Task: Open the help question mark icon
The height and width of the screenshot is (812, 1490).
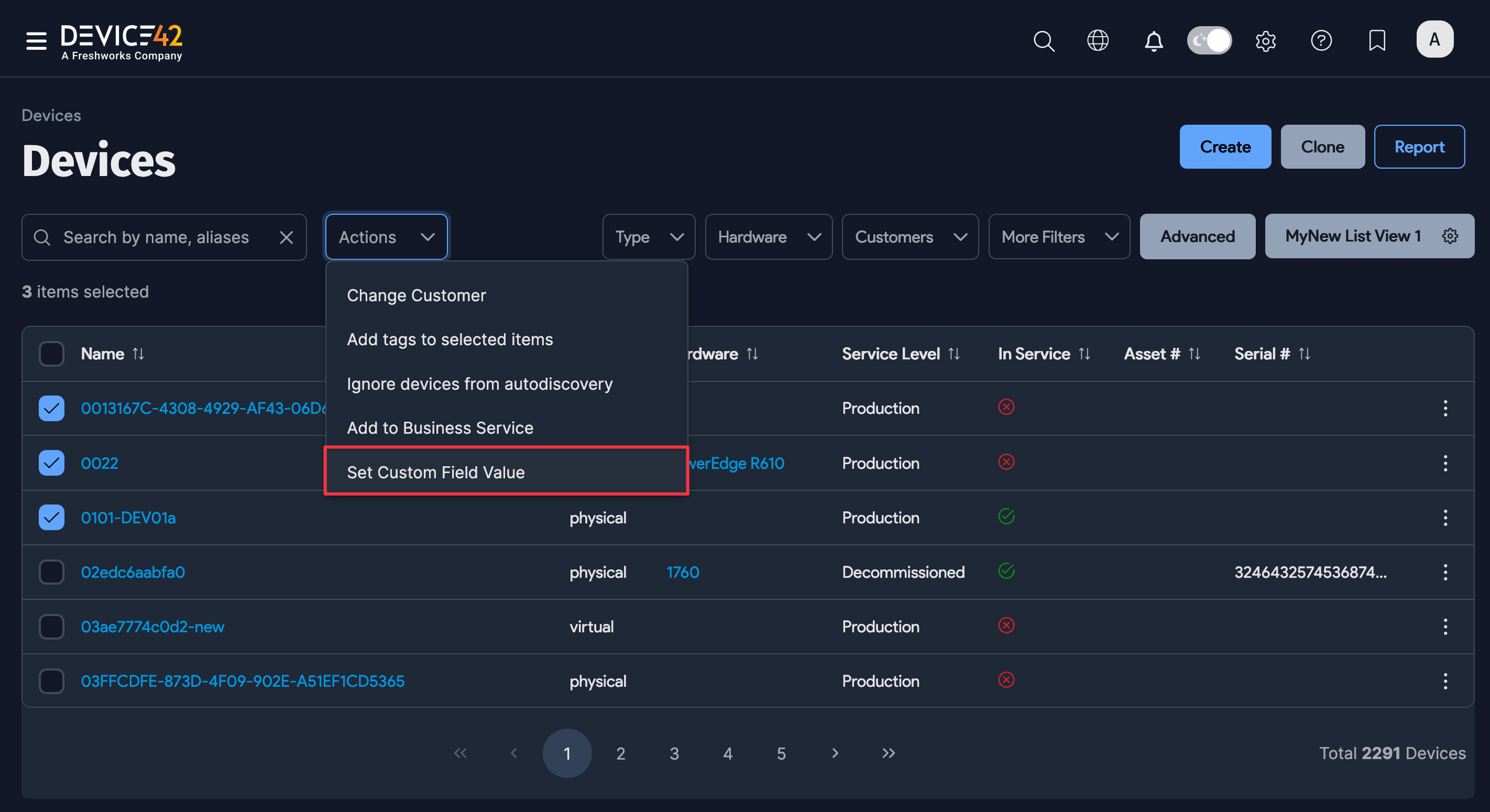Action: click(1321, 40)
